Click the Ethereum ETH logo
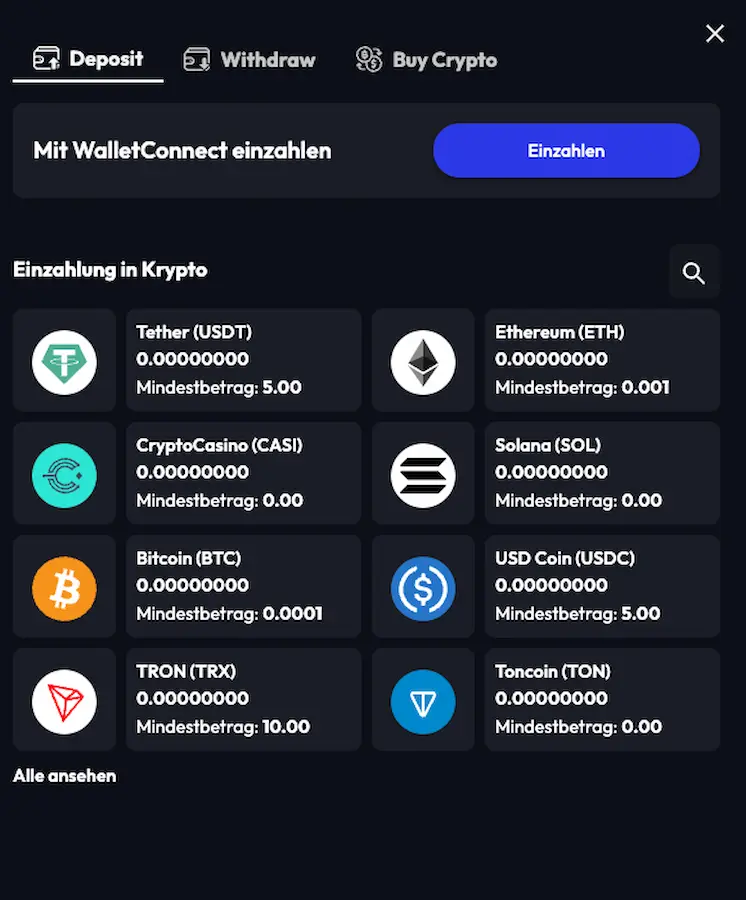746x900 pixels. [423, 359]
